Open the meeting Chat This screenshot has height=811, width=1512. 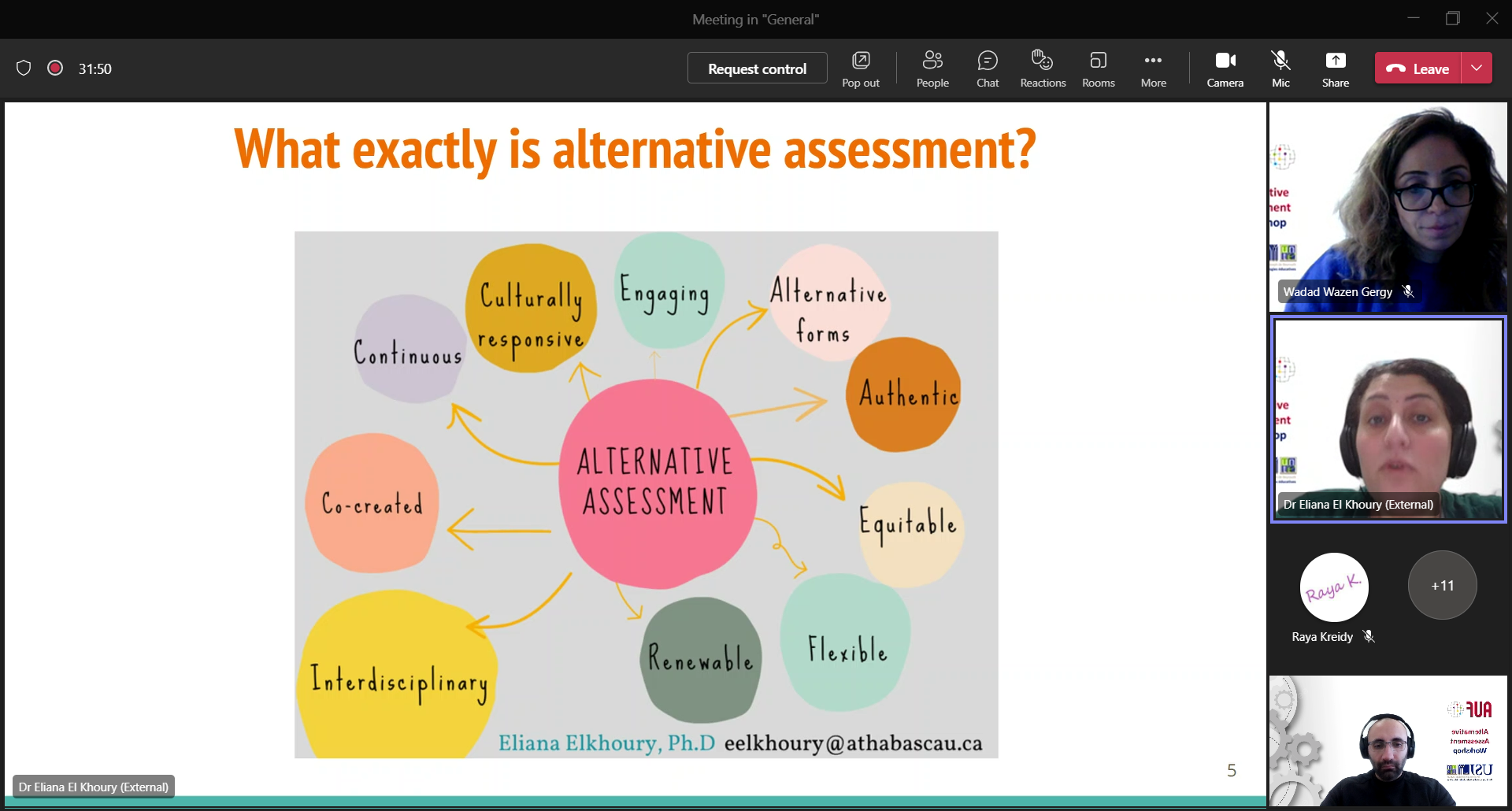coord(988,69)
